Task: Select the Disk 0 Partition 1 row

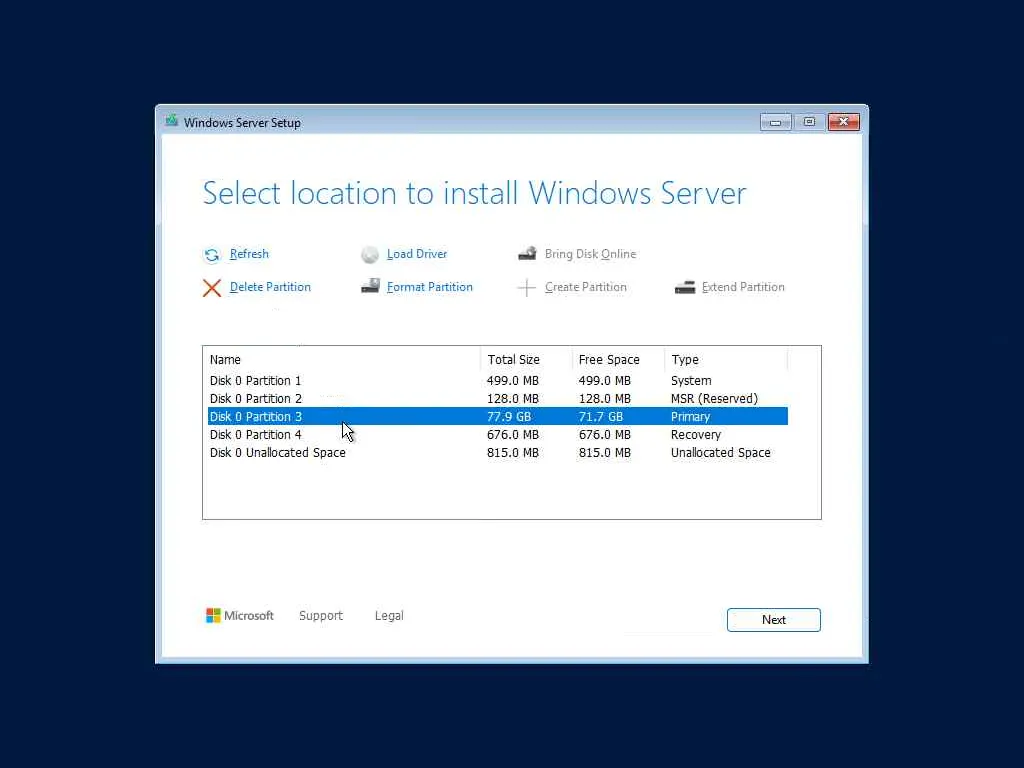Action: pyautogui.click(x=498, y=381)
